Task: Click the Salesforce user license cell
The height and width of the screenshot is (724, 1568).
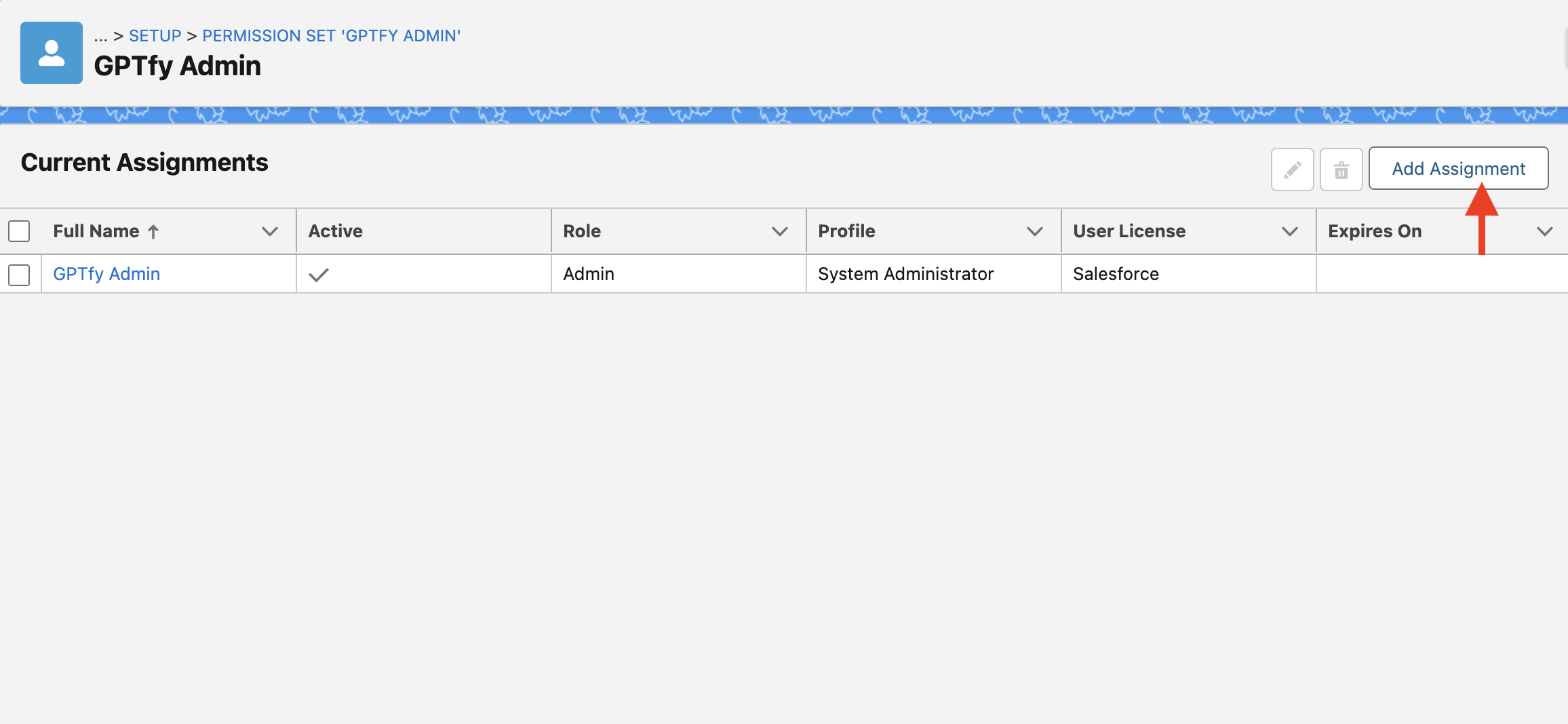Action: 1116,274
